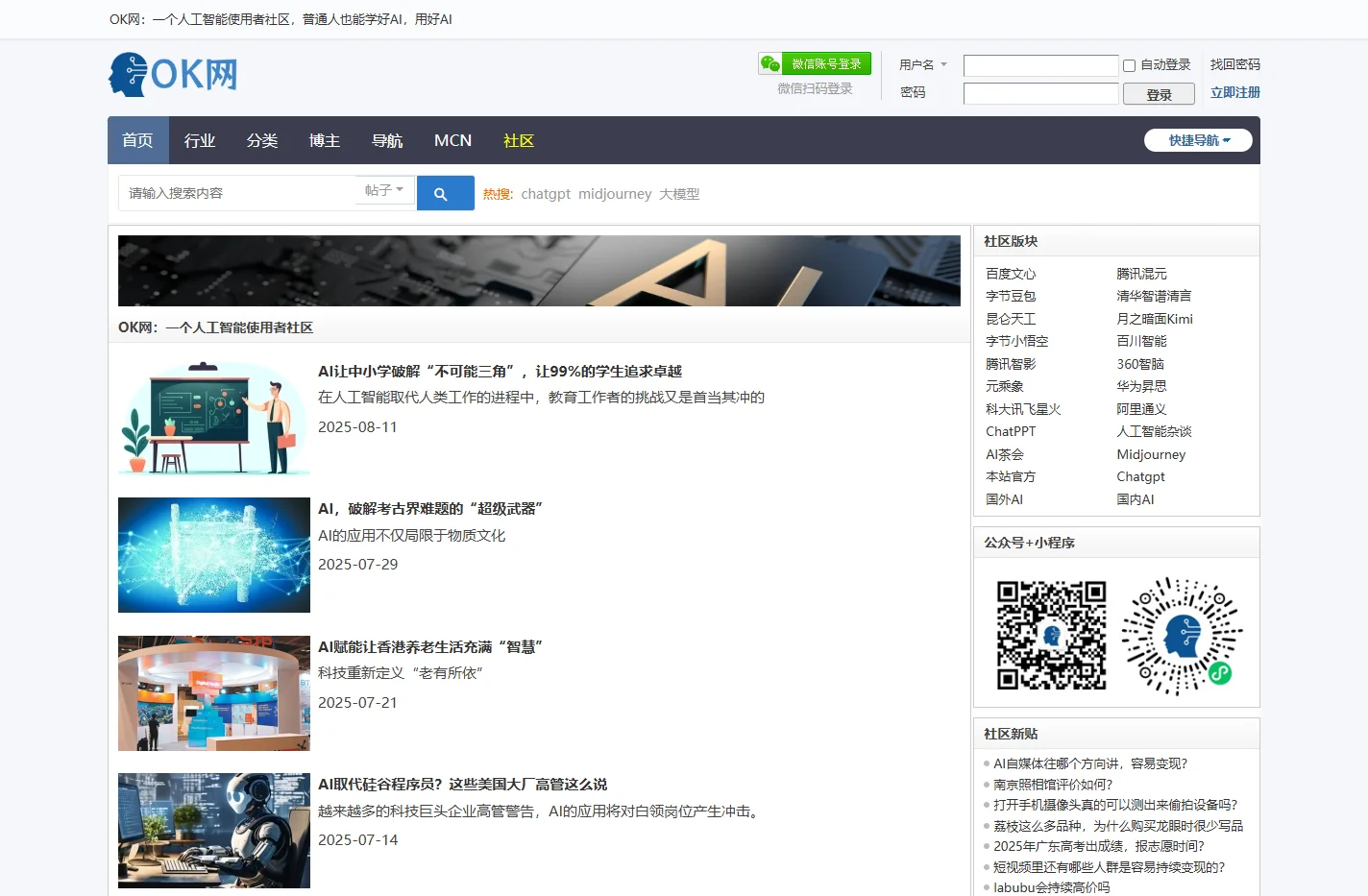
Task: Open the 帖子 search type dropdown
Action: point(384,190)
